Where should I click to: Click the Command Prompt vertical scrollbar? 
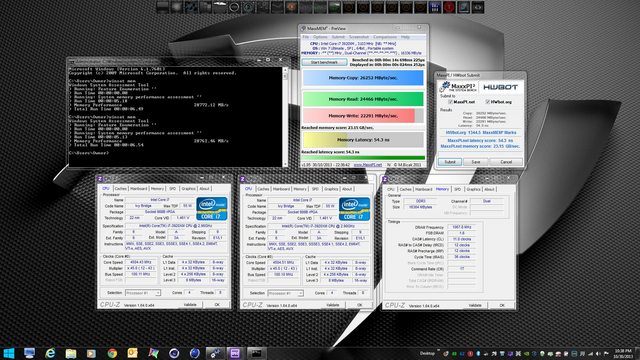tap(285, 116)
